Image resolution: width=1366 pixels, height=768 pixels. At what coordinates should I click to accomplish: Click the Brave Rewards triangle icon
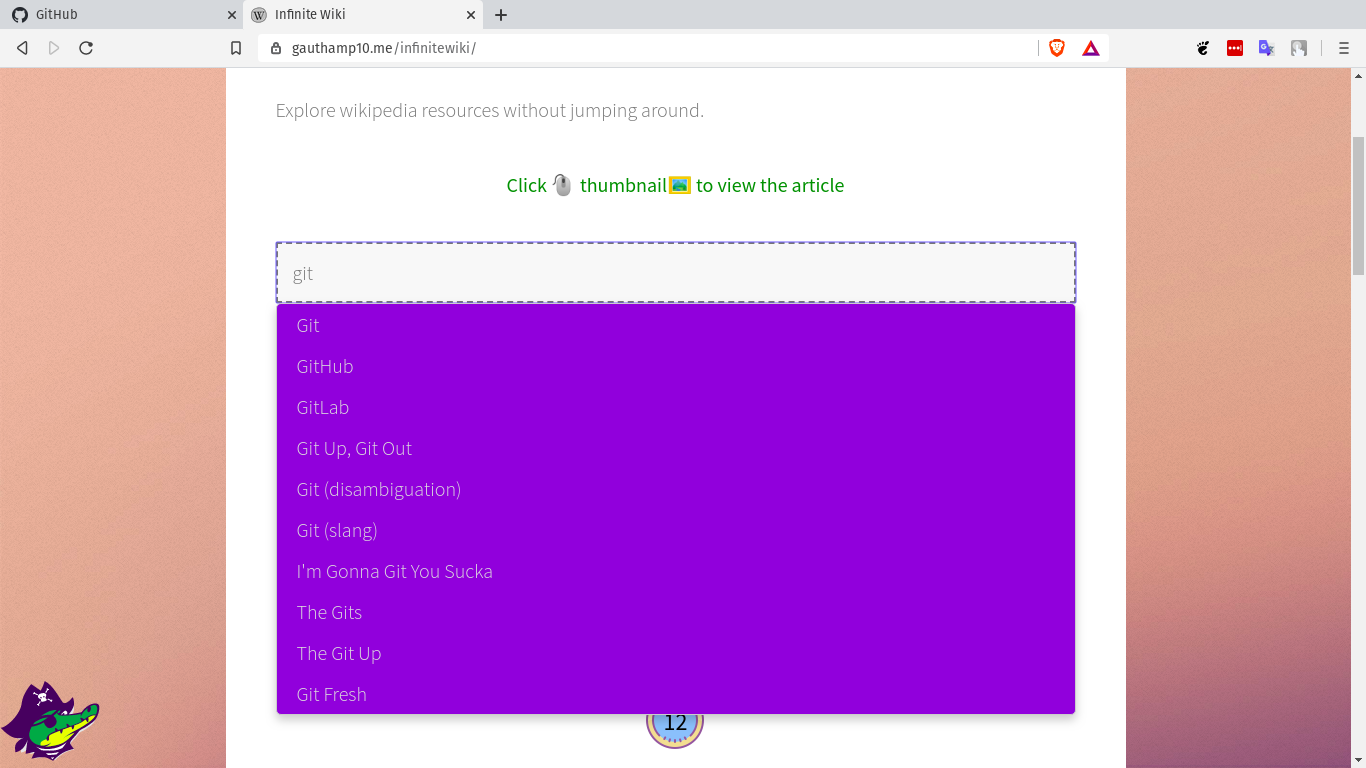pyautogui.click(x=1091, y=48)
